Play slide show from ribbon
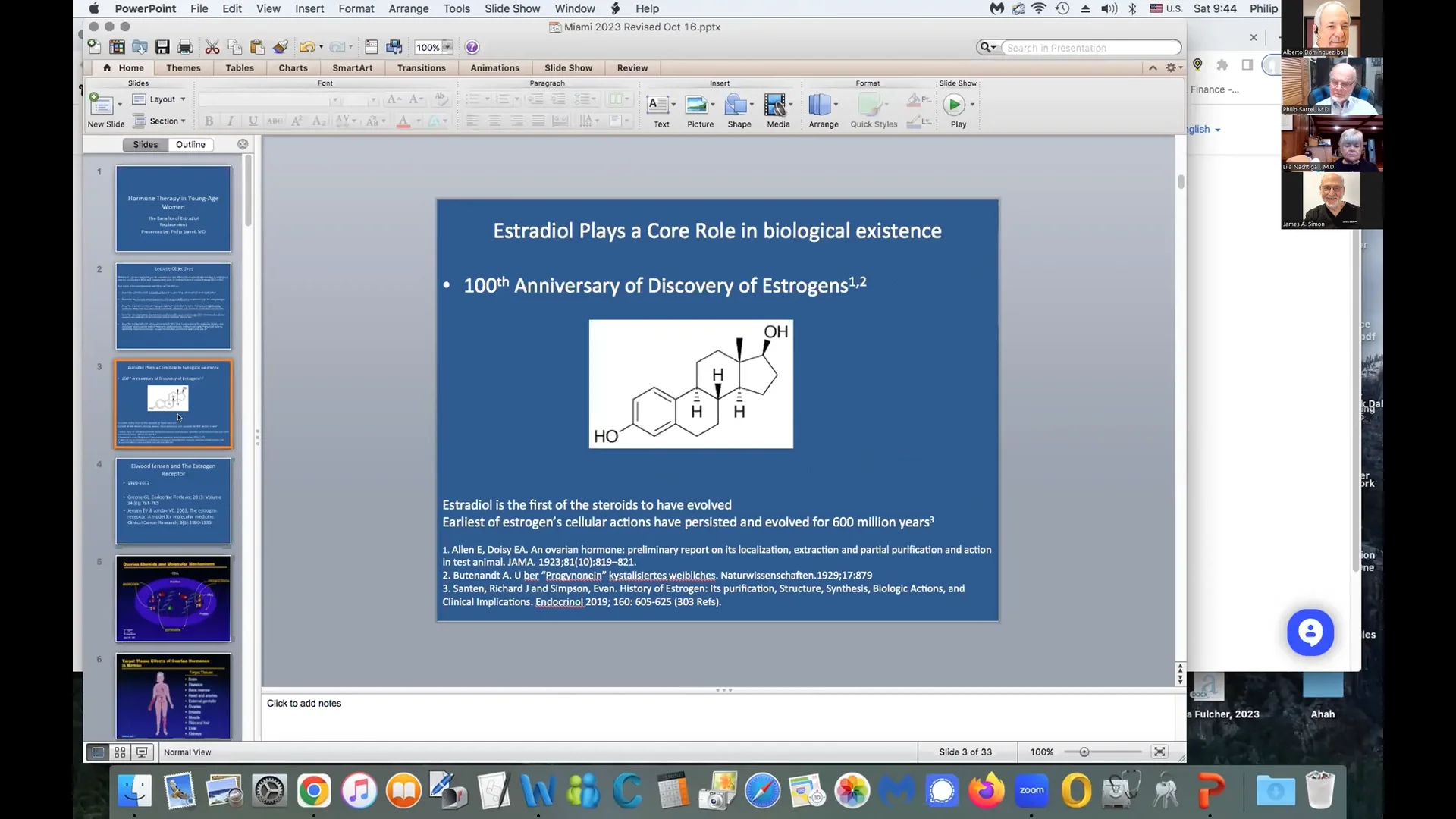1456x819 pixels. click(954, 105)
